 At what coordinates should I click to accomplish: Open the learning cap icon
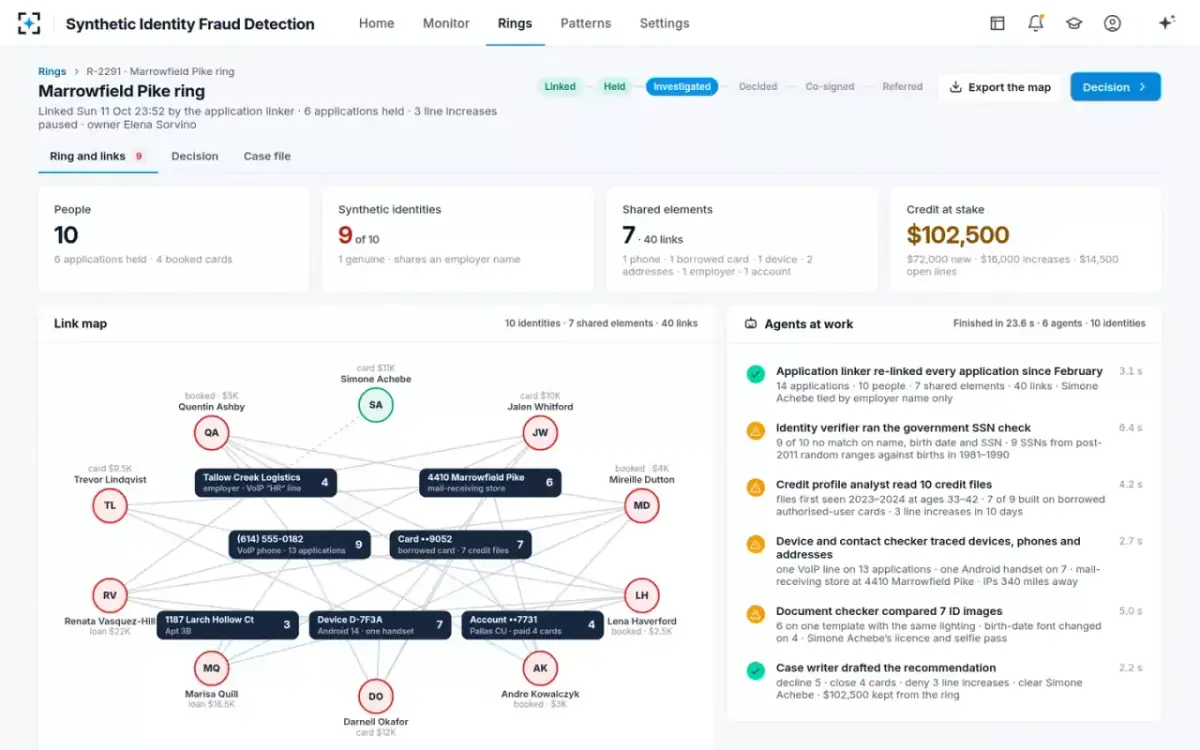point(1074,23)
